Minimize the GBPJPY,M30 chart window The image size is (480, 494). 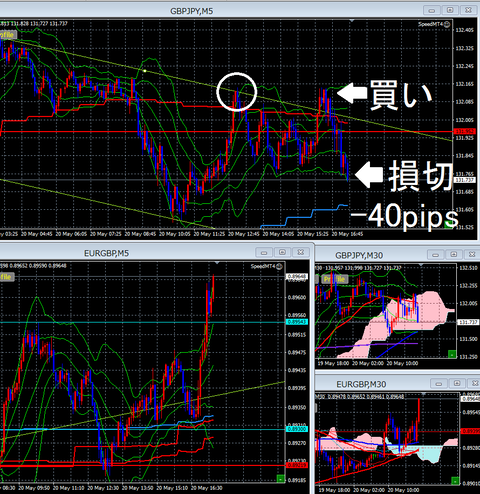[x=435, y=255]
